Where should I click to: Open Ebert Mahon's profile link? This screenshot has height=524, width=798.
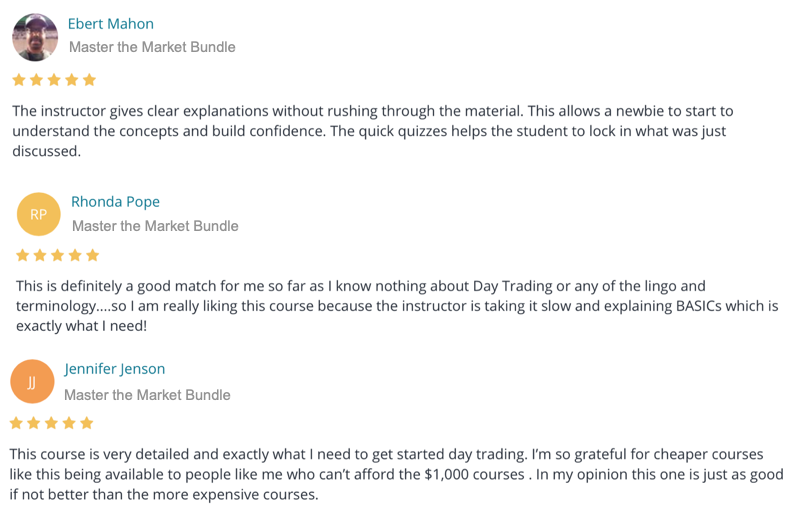tap(110, 24)
